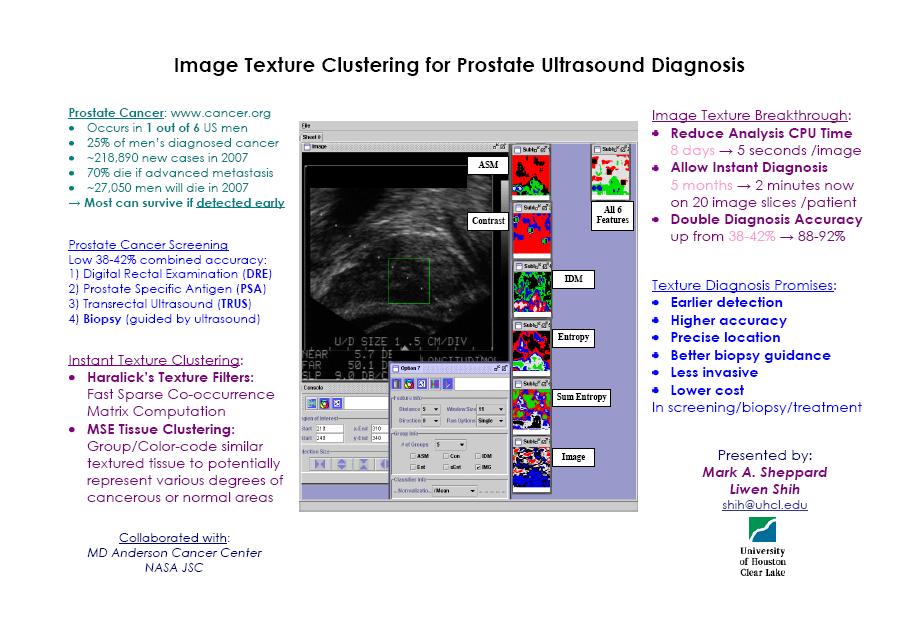The height and width of the screenshot is (640, 924).
Task: Click the 'Image Texture Breakthrough' heading
Action: pyautogui.click(x=750, y=116)
